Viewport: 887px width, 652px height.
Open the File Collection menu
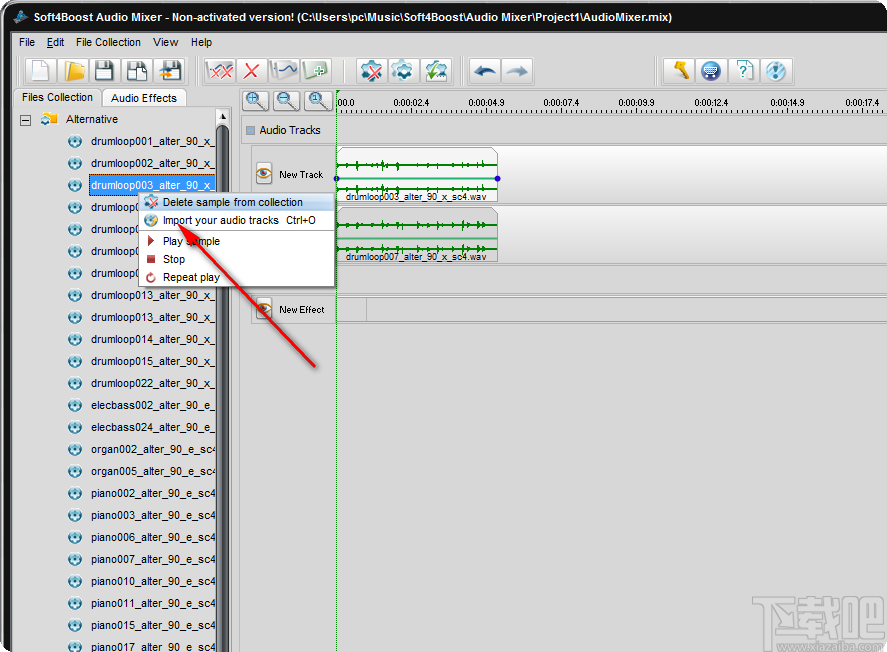(108, 42)
